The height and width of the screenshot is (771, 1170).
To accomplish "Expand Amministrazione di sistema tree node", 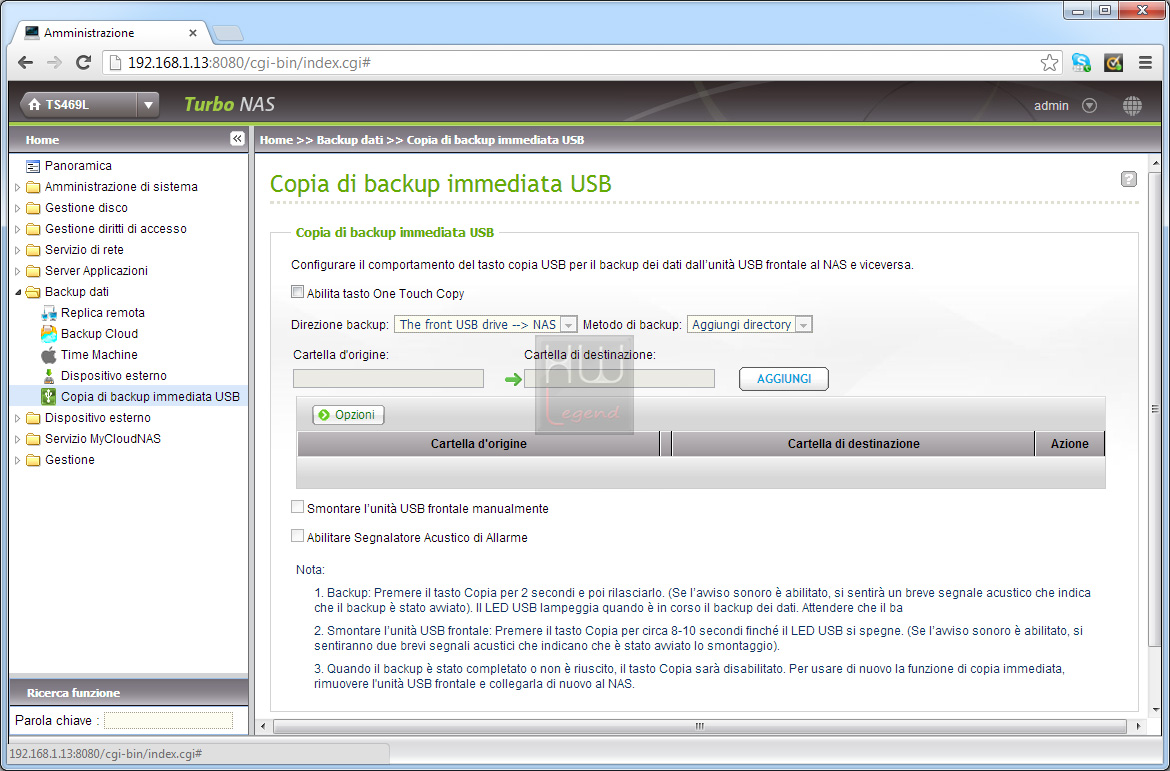I will pos(18,187).
